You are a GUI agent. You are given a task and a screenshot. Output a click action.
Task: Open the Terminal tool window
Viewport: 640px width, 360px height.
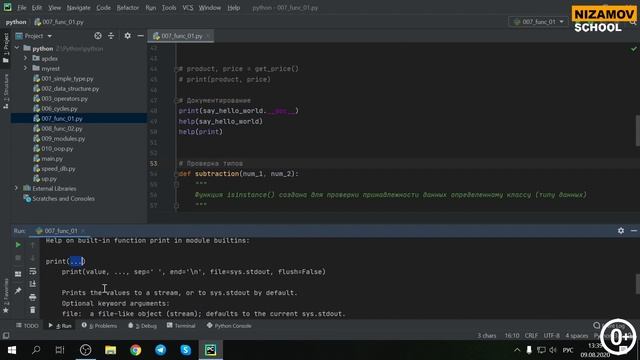click(x=181, y=326)
